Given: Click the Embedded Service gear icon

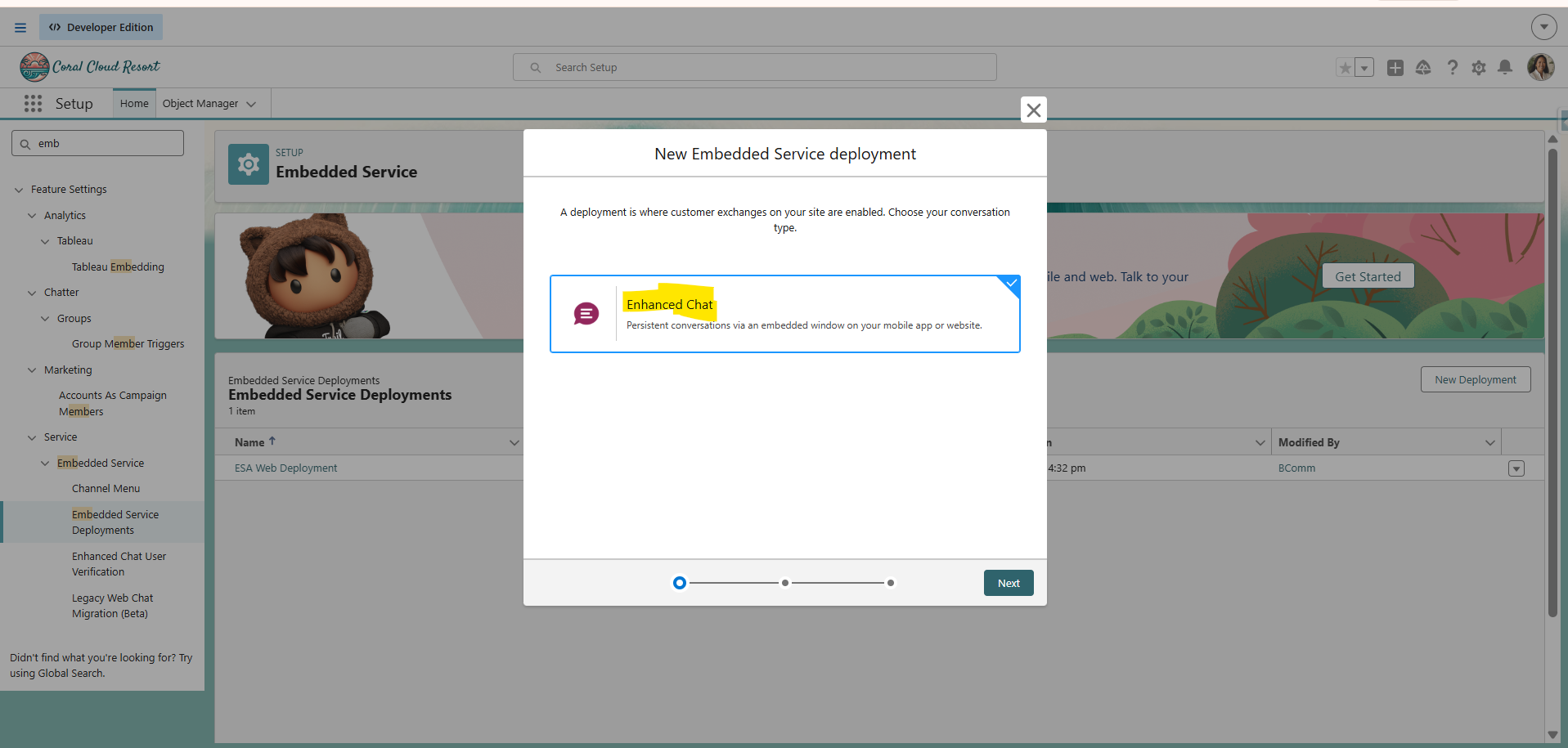Looking at the screenshot, I should point(249,164).
